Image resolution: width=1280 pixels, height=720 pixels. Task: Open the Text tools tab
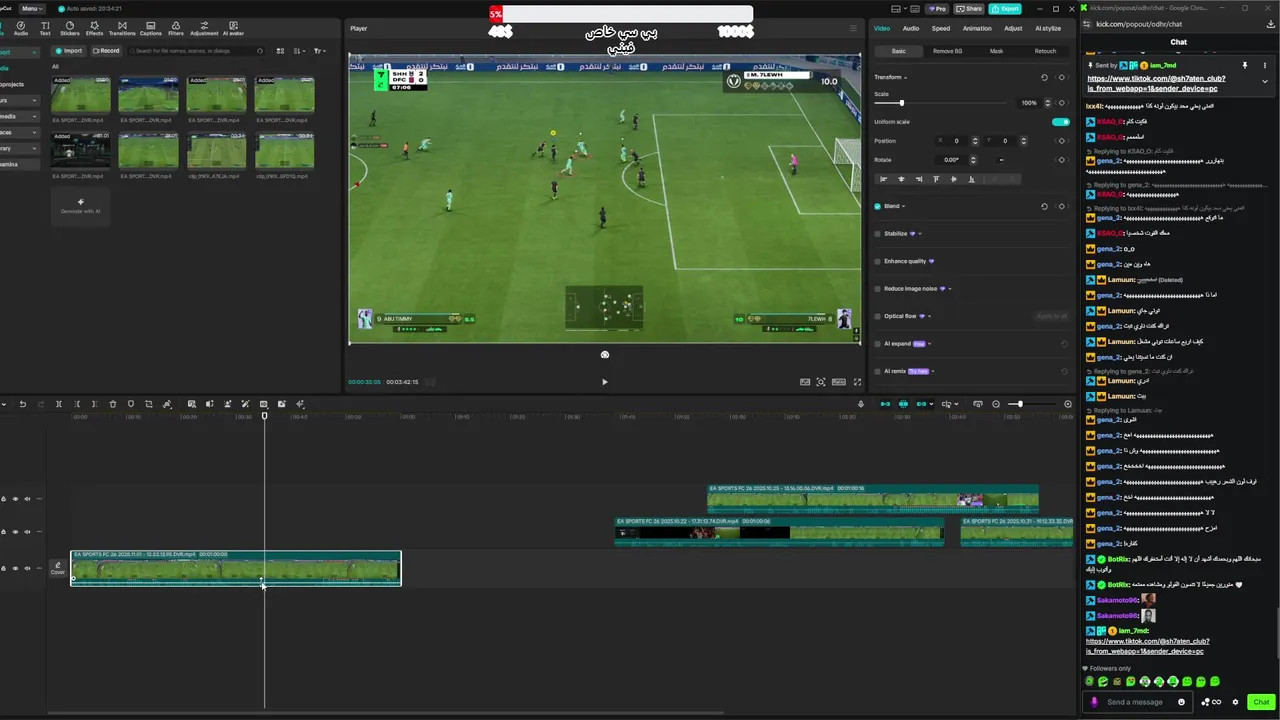coord(45,28)
